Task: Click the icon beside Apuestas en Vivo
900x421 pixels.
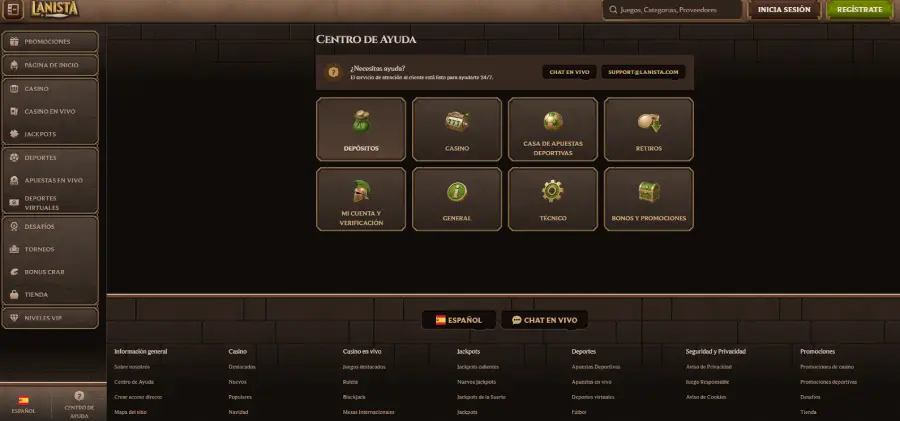Action: (x=14, y=180)
